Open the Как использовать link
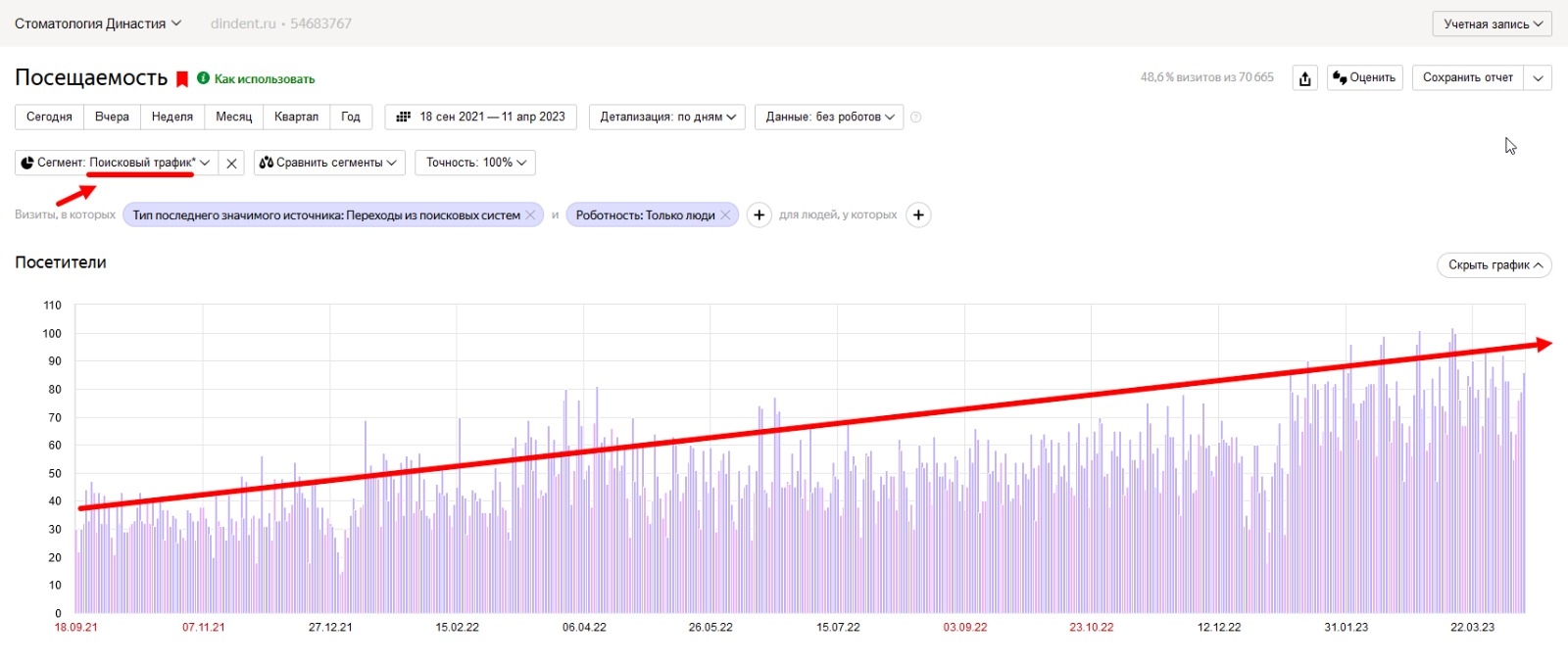The height and width of the screenshot is (664, 1568). (265, 79)
